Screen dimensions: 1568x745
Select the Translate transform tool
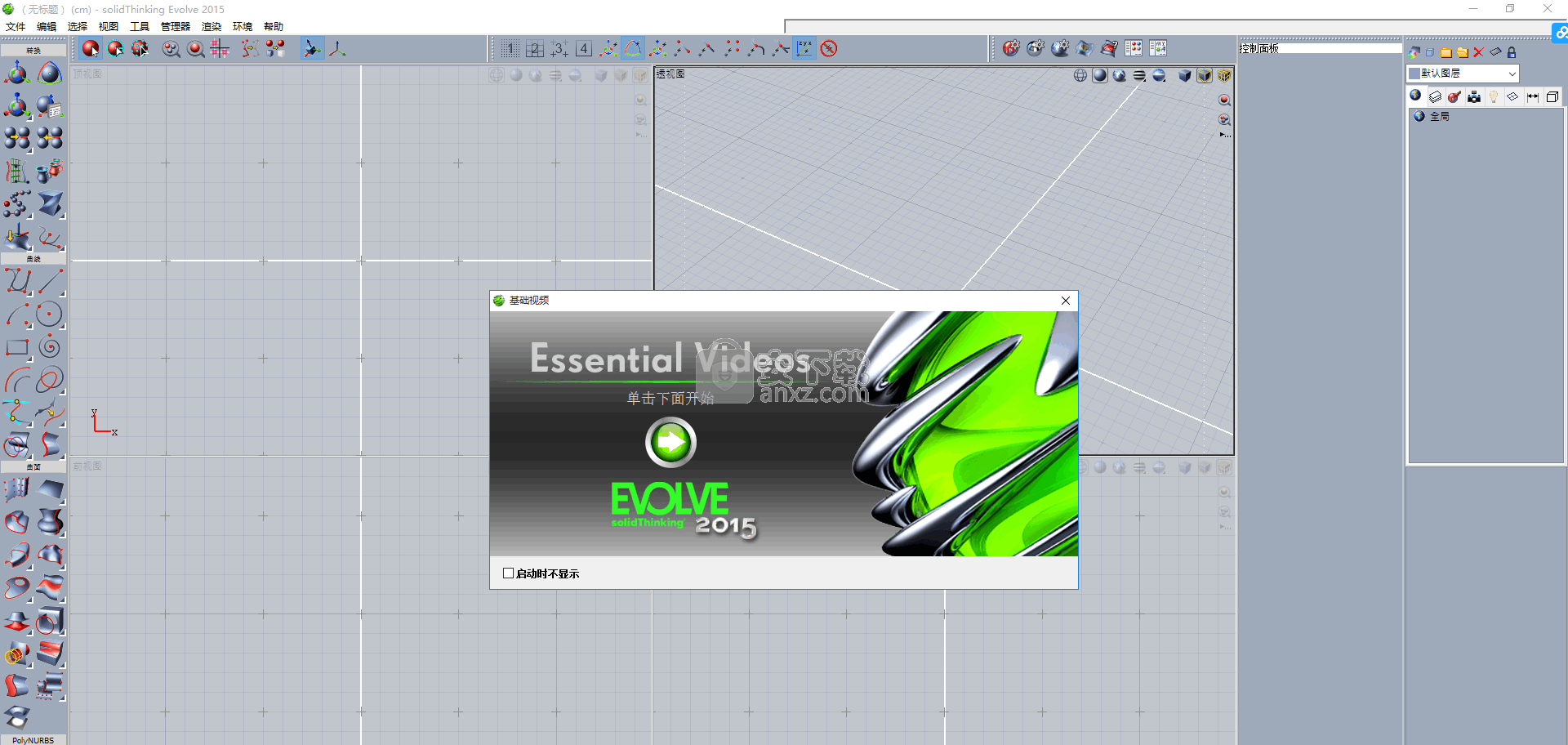pyautogui.click(x=17, y=74)
